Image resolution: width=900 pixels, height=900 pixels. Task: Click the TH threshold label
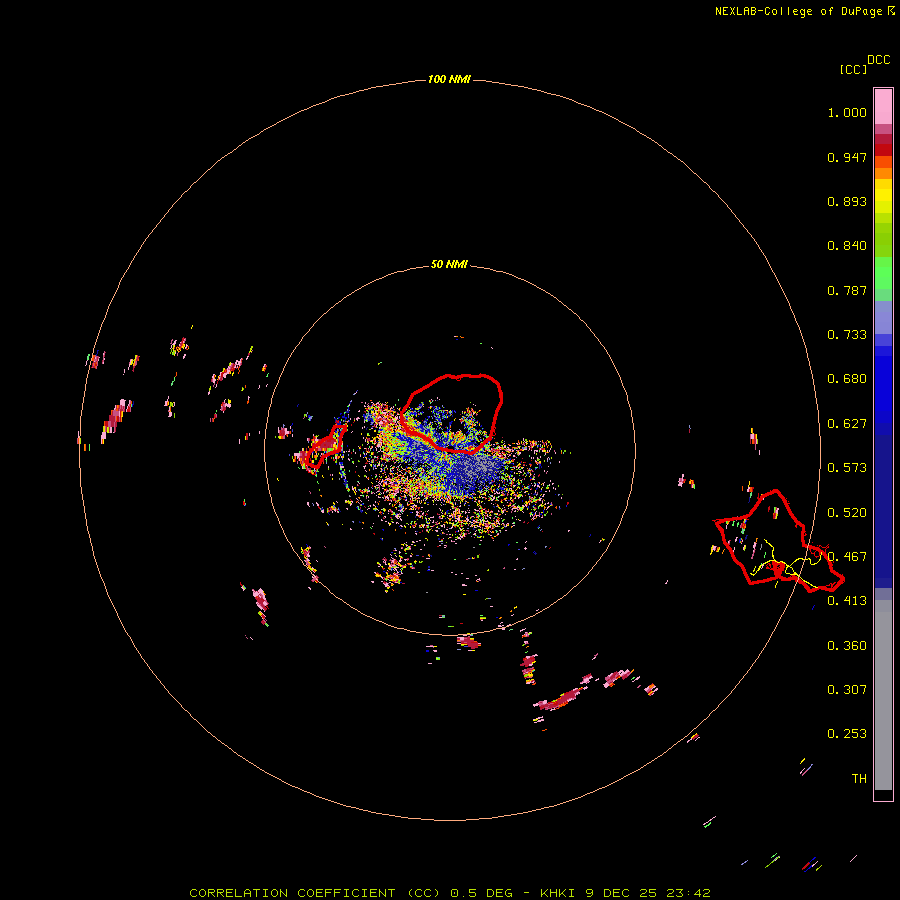pos(859,779)
